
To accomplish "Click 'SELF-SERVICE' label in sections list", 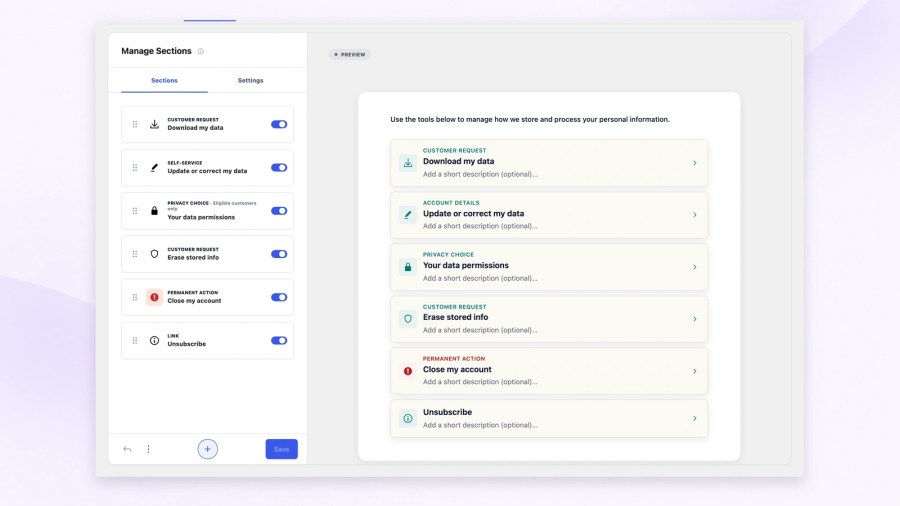I will tap(185, 163).
